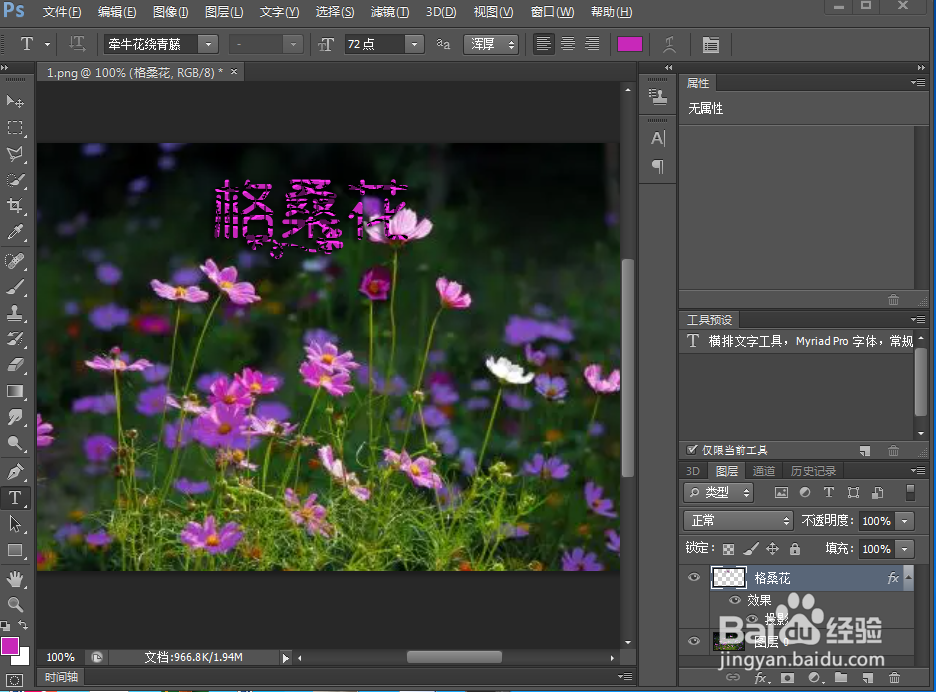Toggle 仅限当前工具 checkbox
The image size is (936, 692).
(692, 450)
